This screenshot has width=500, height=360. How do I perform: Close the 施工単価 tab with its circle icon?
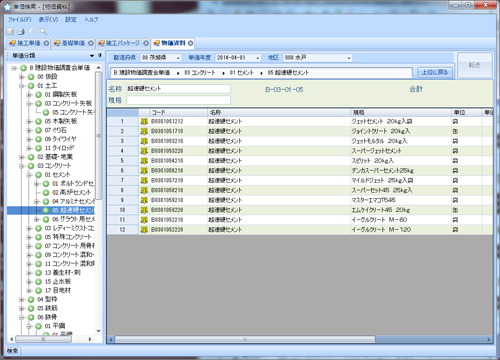(x=46, y=43)
